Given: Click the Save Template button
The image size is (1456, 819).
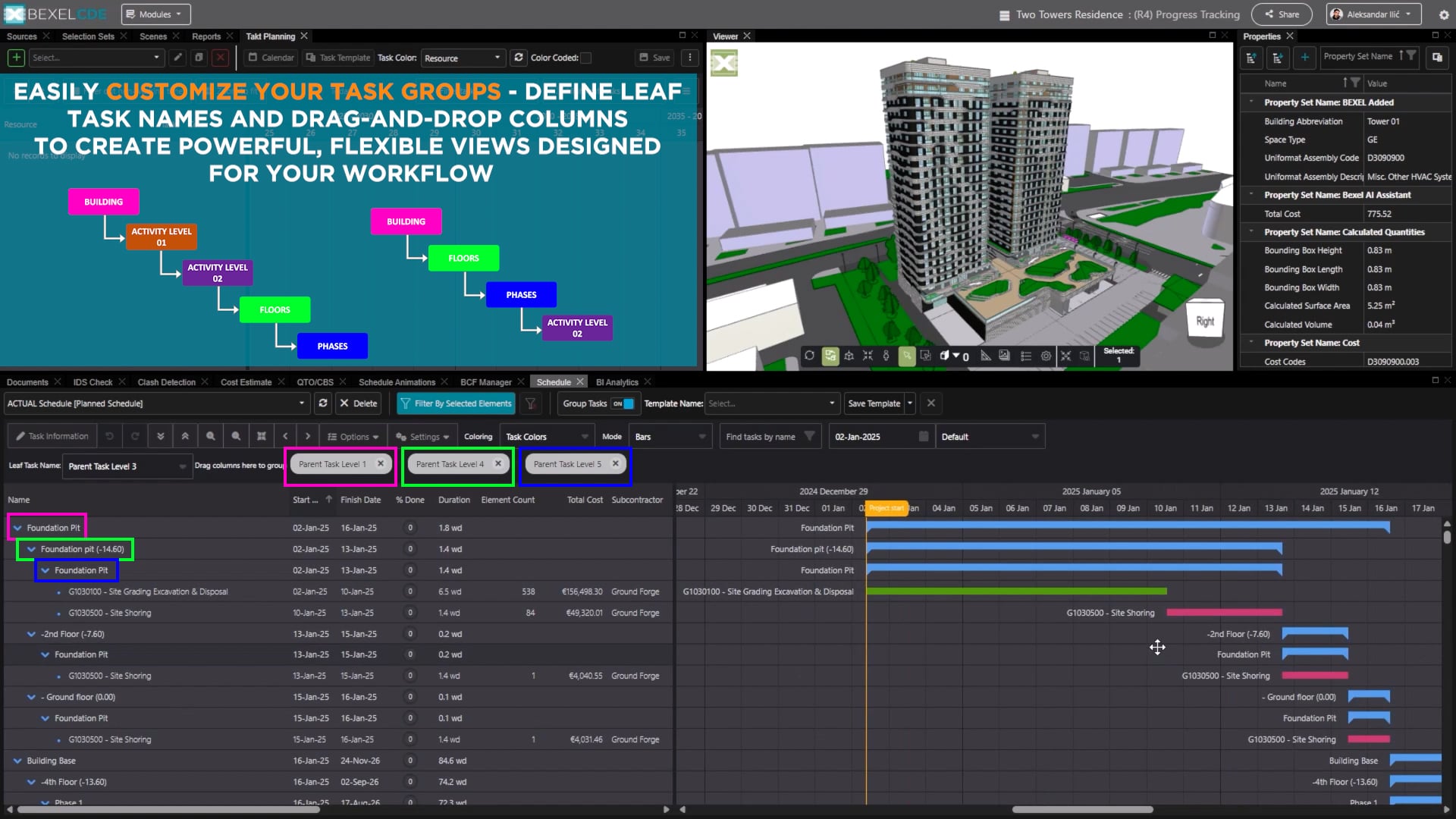Looking at the screenshot, I should [x=874, y=403].
